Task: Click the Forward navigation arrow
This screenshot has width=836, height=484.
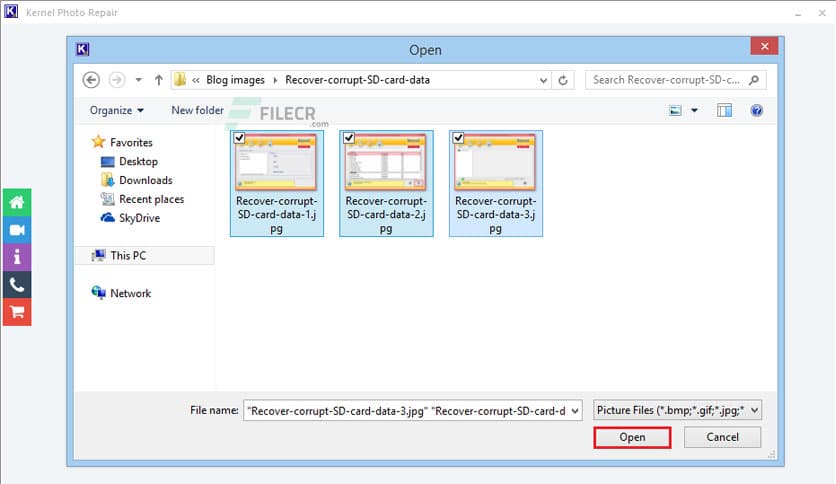Action: coord(117,80)
